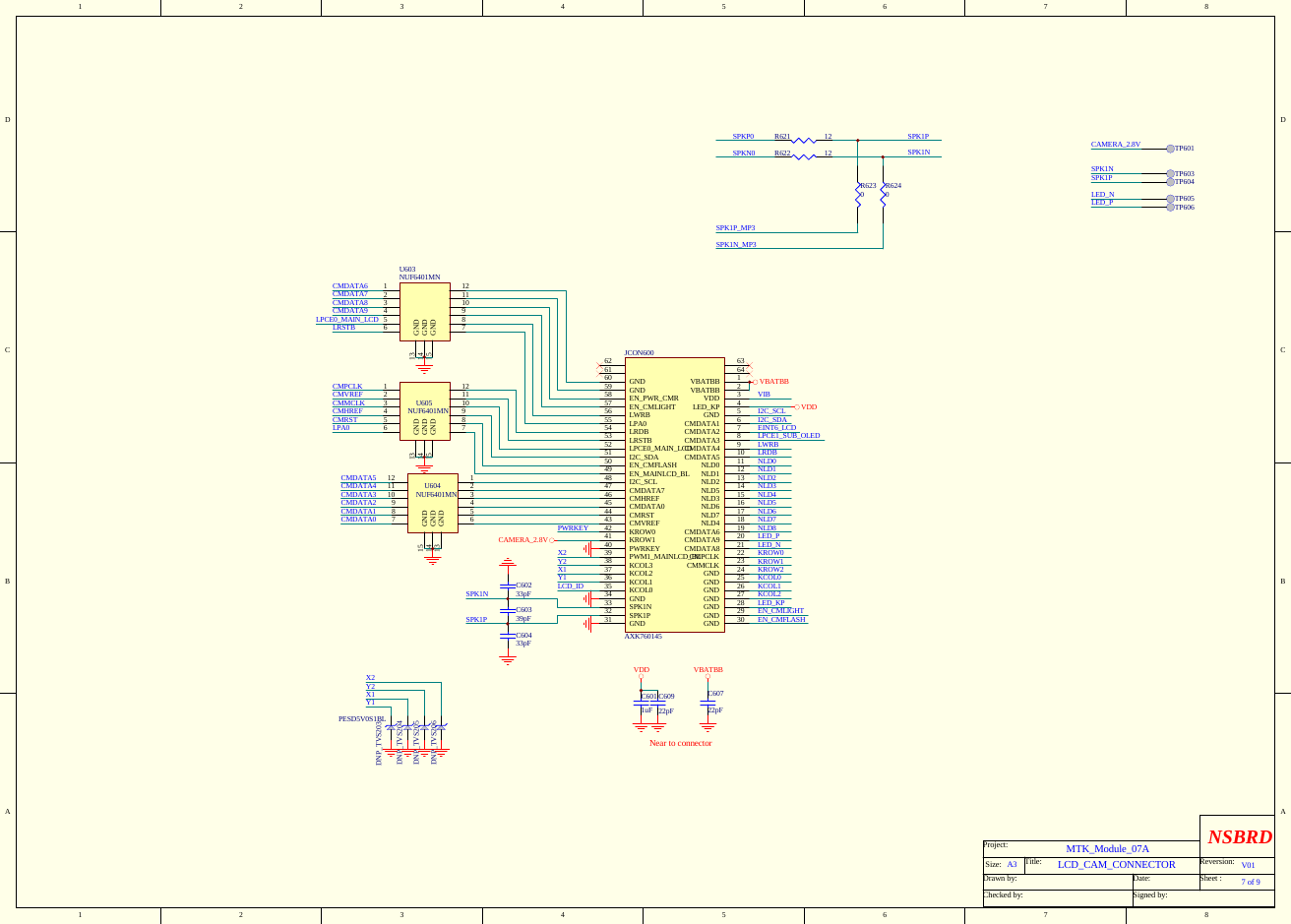The width and height of the screenshot is (1291, 924).
Task: Click test point TP601 next to CAMERA_2,8V
Action: pyautogui.click(x=1171, y=147)
